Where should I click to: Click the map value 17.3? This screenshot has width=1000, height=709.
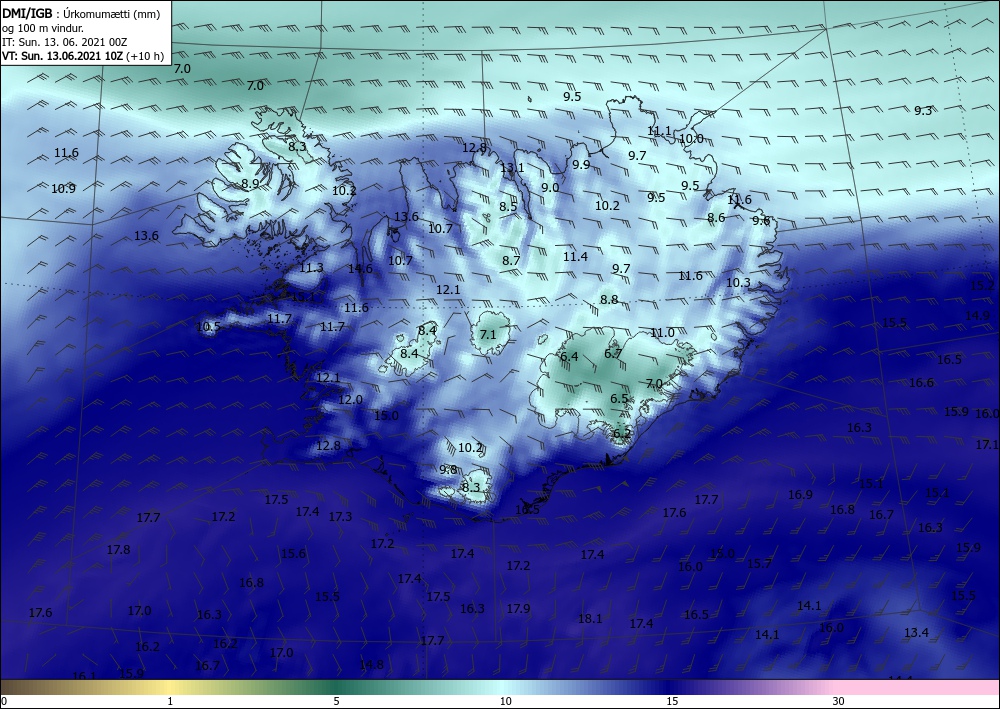point(340,516)
